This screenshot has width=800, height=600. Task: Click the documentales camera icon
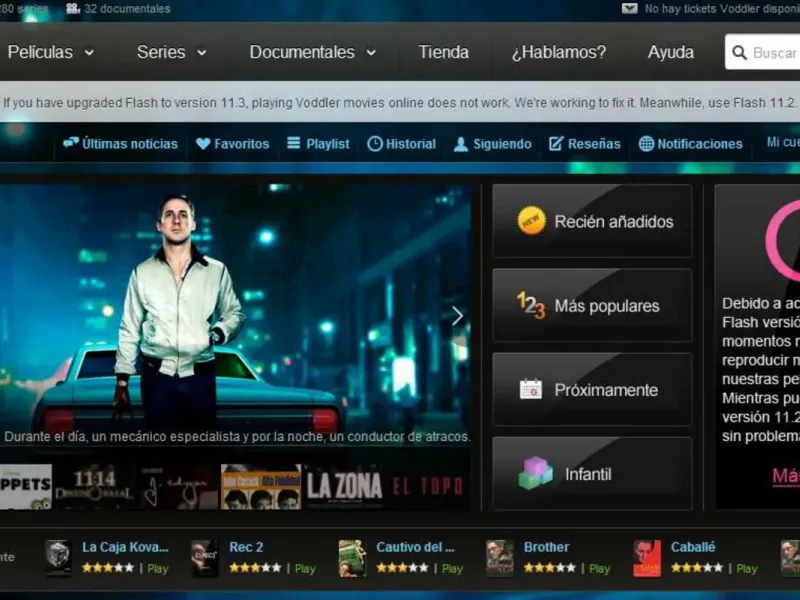(73, 8)
